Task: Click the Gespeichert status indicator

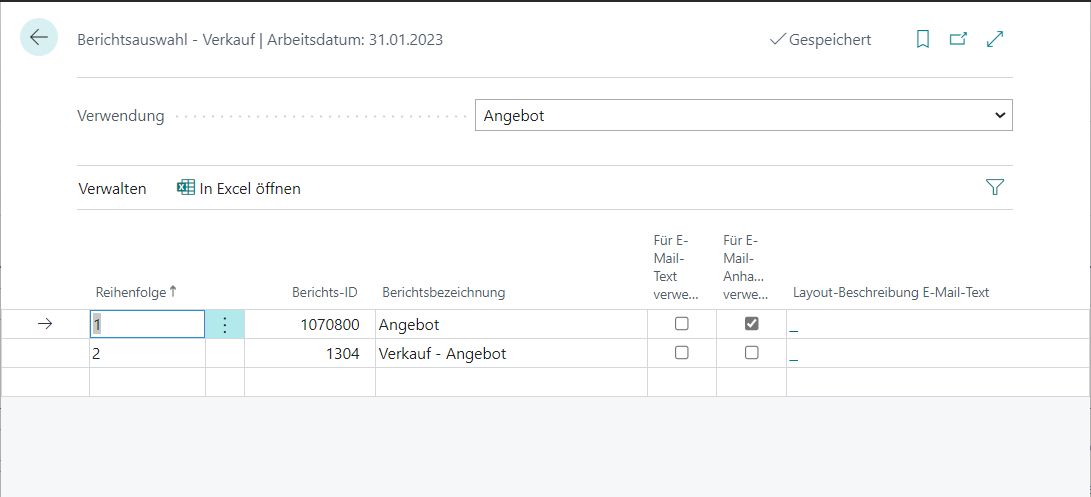Action: pos(820,40)
